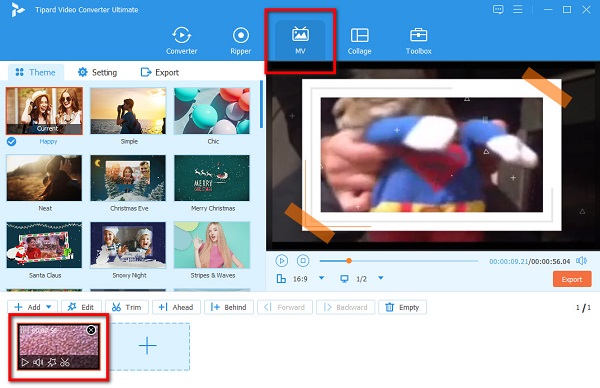Remove the clip using its X button
This screenshot has height=388, width=600.
(x=91, y=330)
